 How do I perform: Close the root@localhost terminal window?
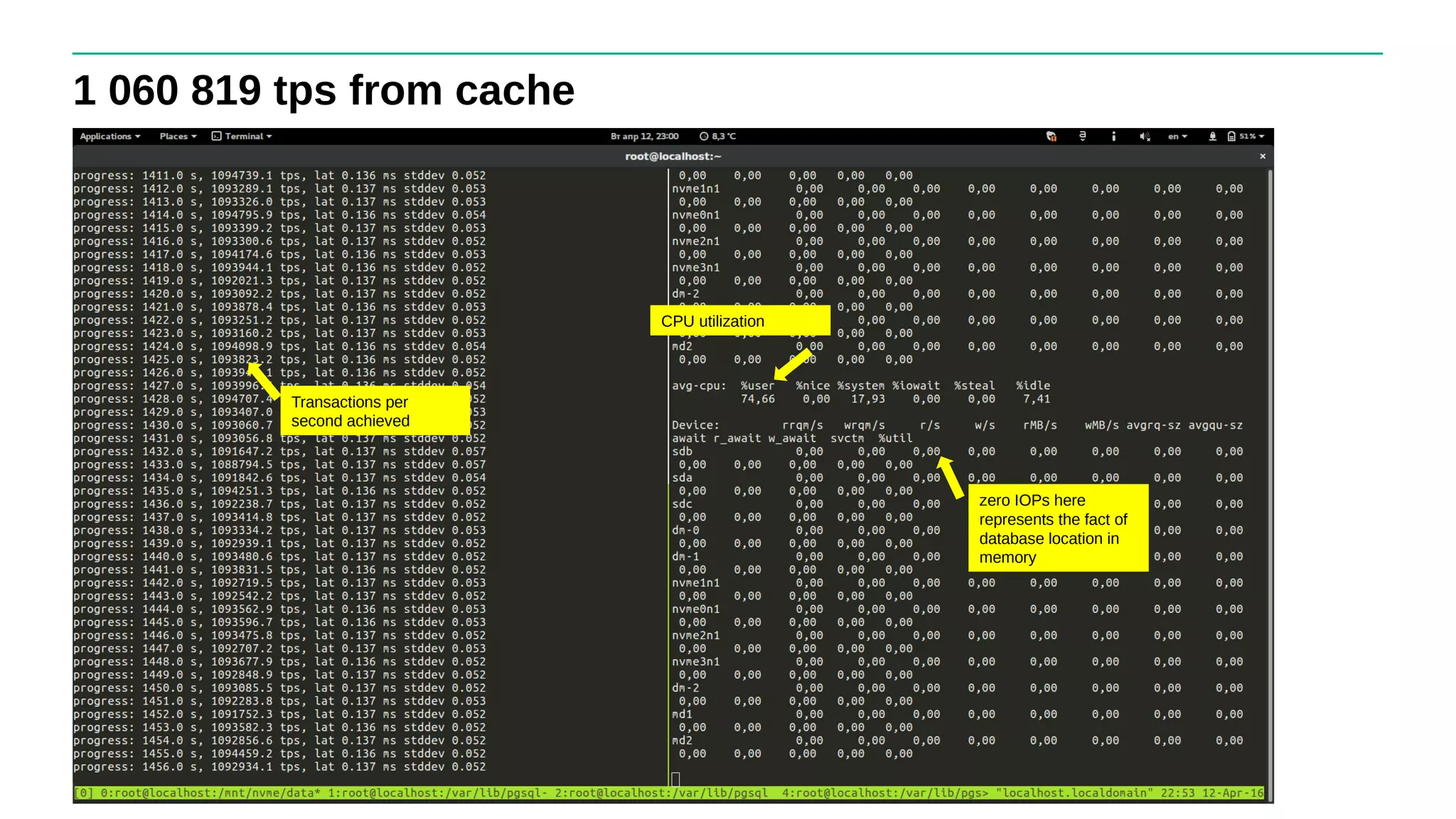[1263, 156]
